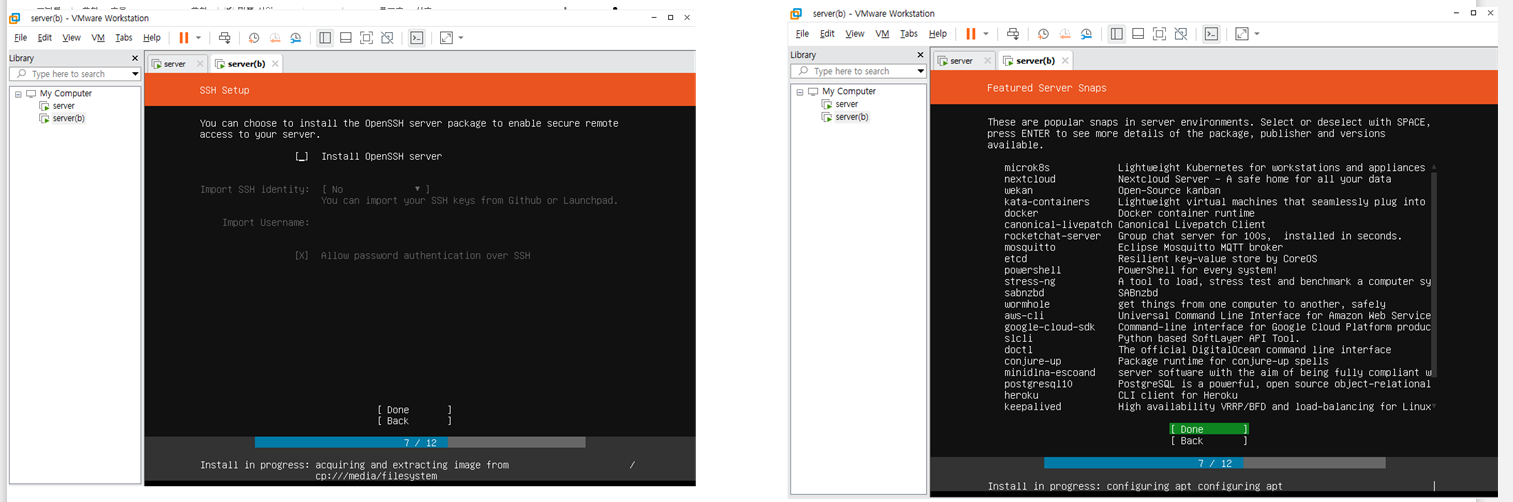
Task: Open the Import SSH identity dropdown
Action: click(375, 189)
